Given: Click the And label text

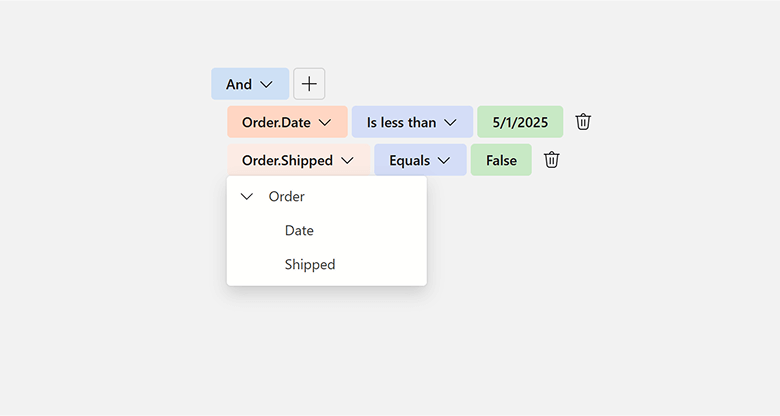Looking at the screenshot, I should pos(239,84).
